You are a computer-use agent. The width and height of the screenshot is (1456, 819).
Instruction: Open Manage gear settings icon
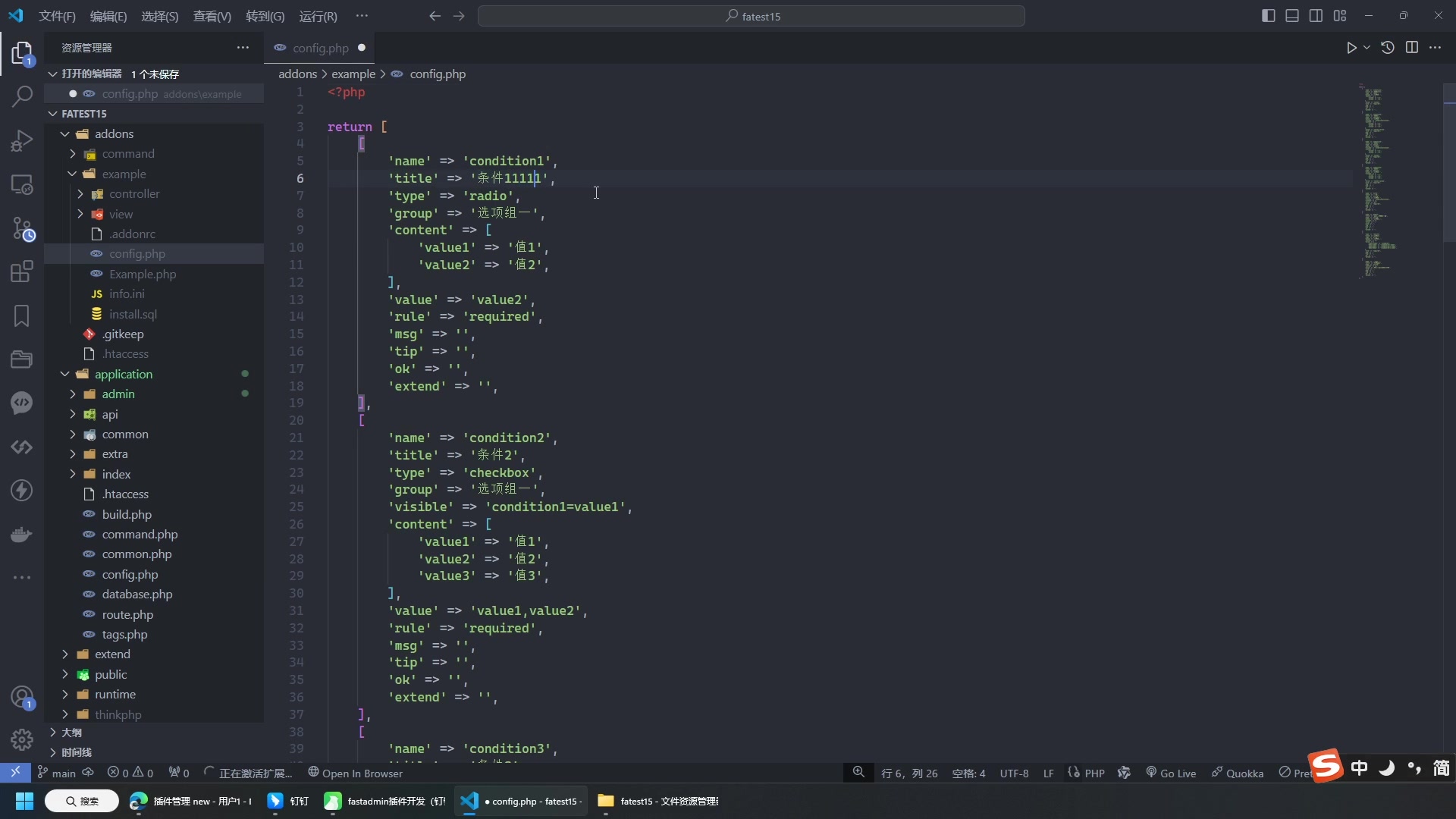point(22,739)
